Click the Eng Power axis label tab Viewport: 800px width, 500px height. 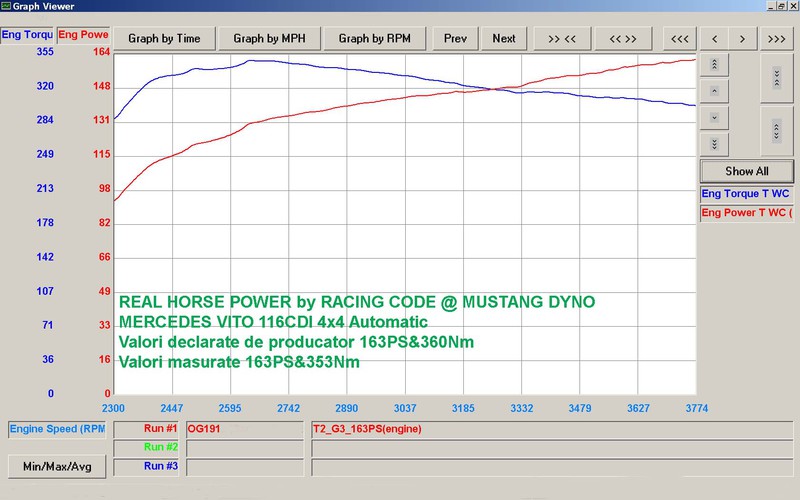point(83,35)
